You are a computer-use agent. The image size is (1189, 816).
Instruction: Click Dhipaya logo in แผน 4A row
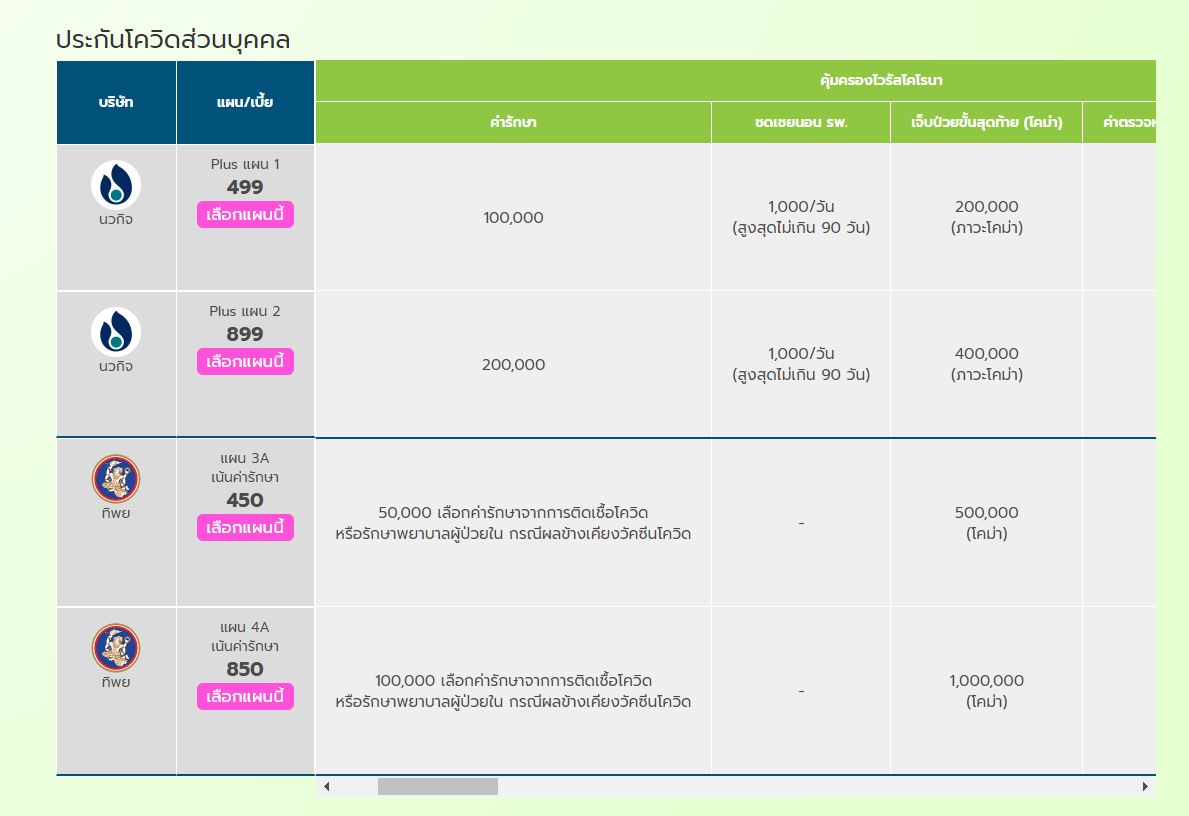[116, 648]
